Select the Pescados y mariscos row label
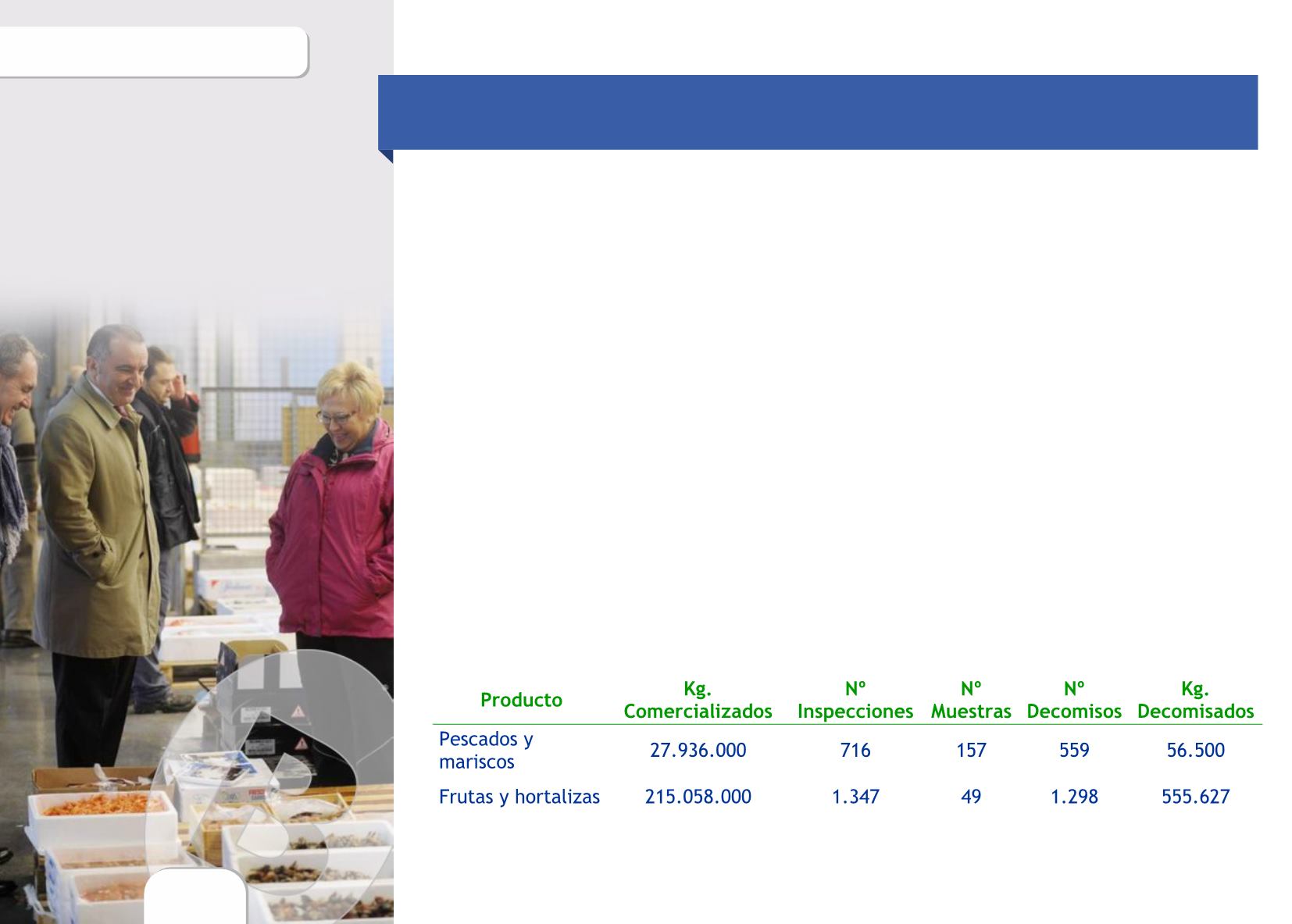This screenshot has width=1292, height=924. (x=486, y=750)
